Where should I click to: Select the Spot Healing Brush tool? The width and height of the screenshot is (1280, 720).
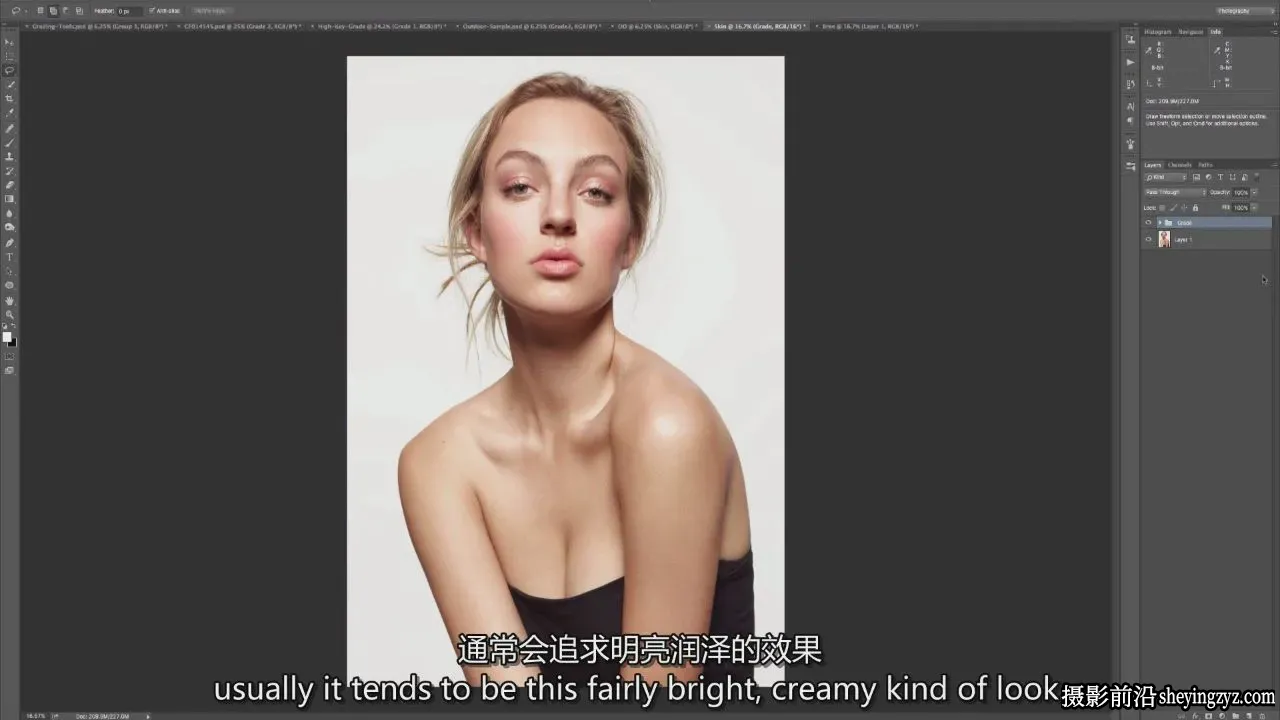[10, 128]
